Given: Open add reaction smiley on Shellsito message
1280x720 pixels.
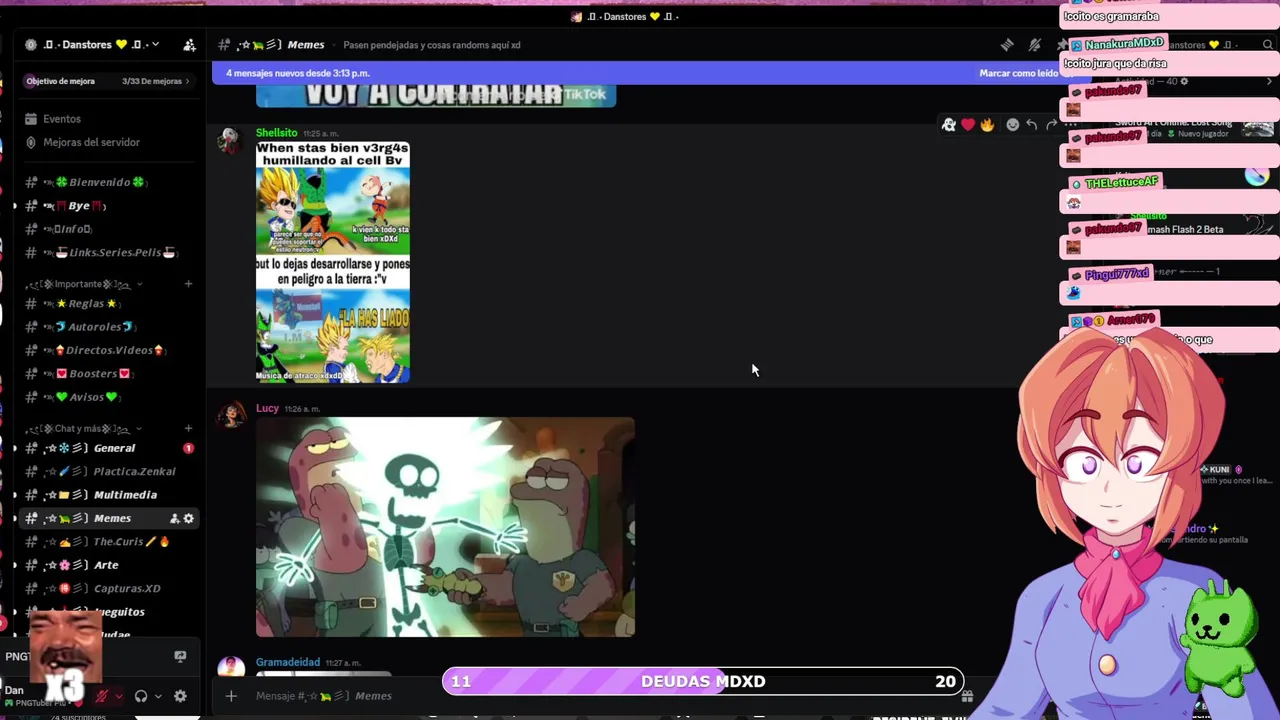Looking at the screenshot, I should pos(1013,125).
